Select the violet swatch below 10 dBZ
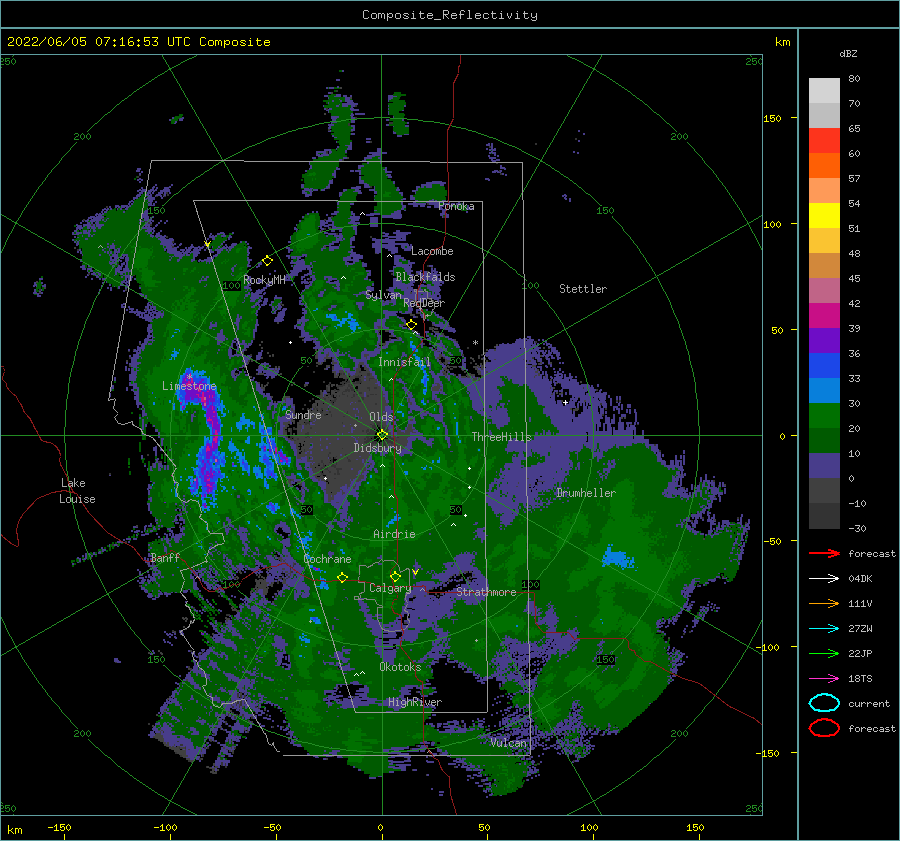 tap(824, 466)
